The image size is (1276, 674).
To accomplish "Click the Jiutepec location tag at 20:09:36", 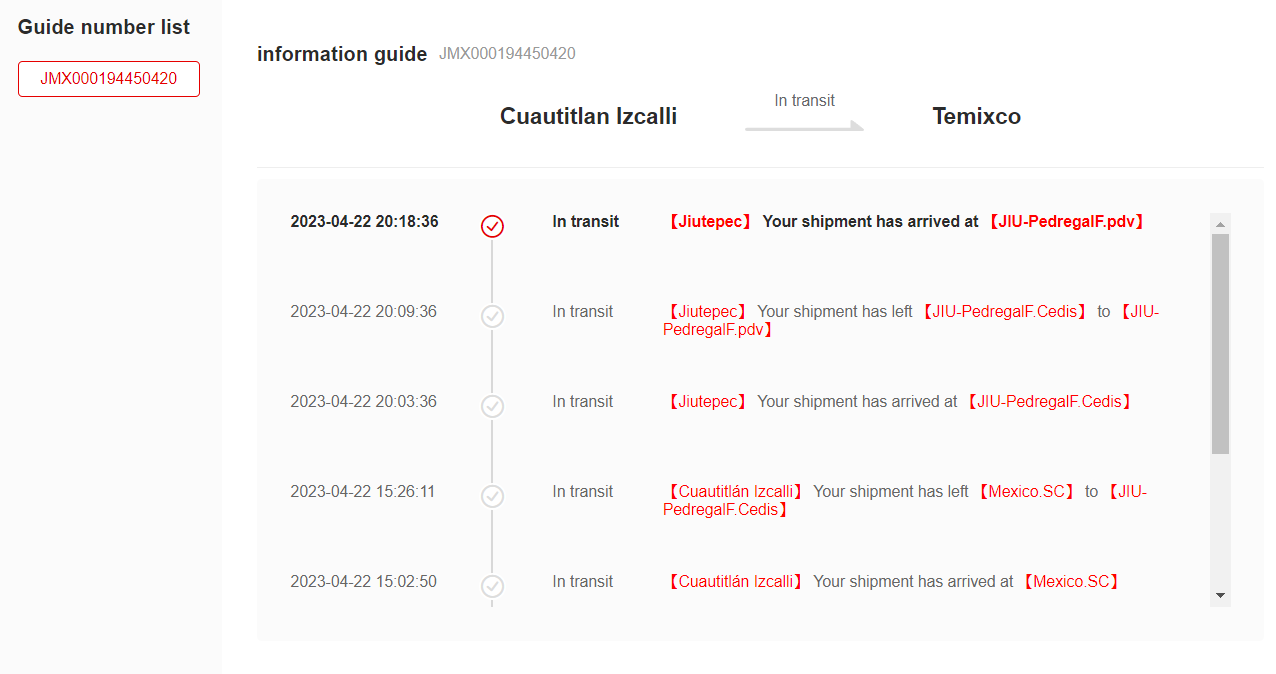I will pyautogui.click(x=706, y=312).
